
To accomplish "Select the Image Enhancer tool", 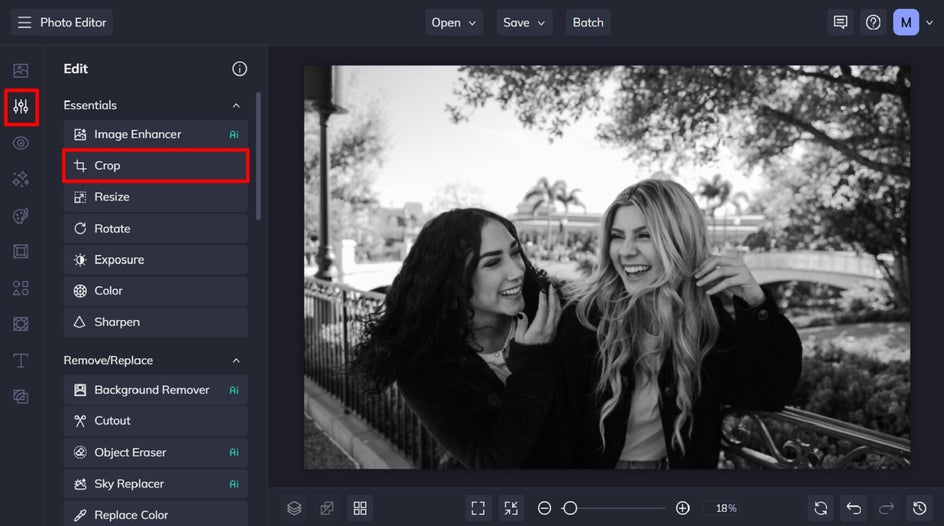I will (x=155, y=134).
